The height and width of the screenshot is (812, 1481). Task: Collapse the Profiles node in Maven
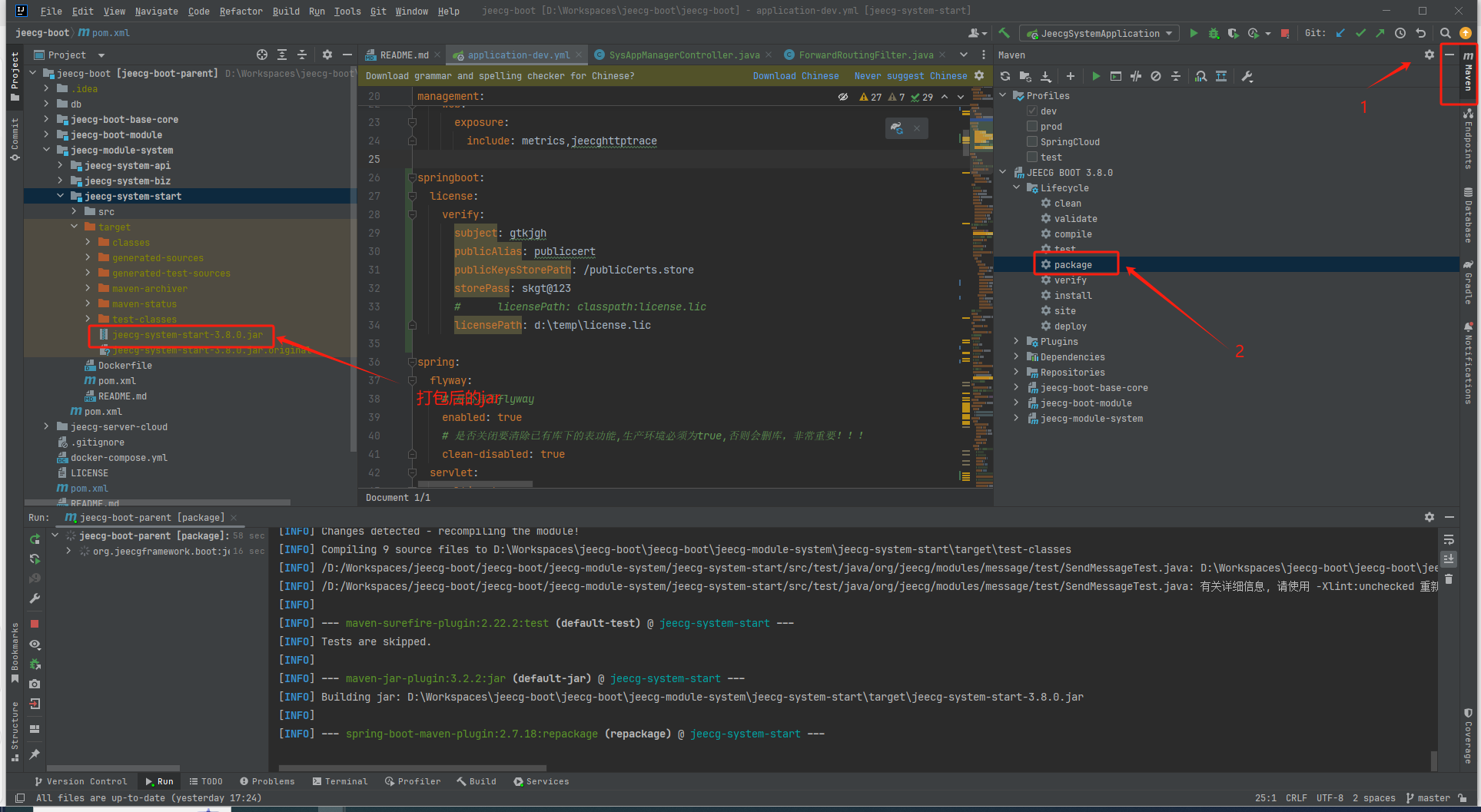coord(1003,95)
